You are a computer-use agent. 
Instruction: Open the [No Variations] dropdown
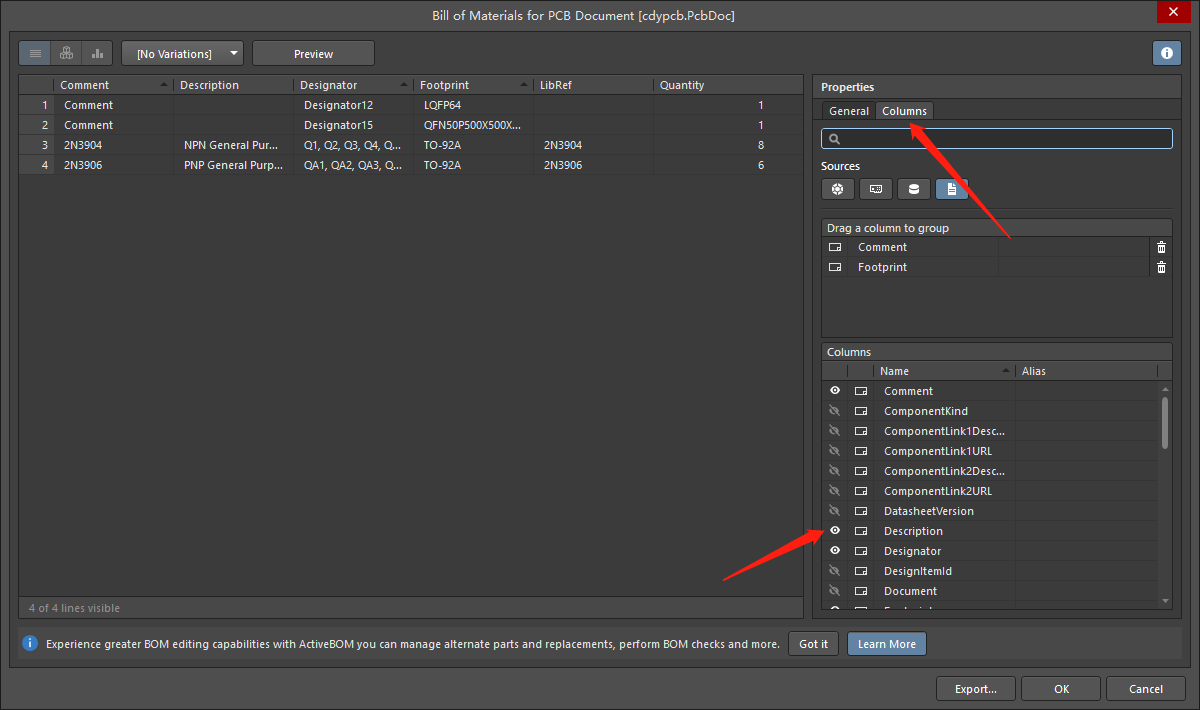(182, 53)
